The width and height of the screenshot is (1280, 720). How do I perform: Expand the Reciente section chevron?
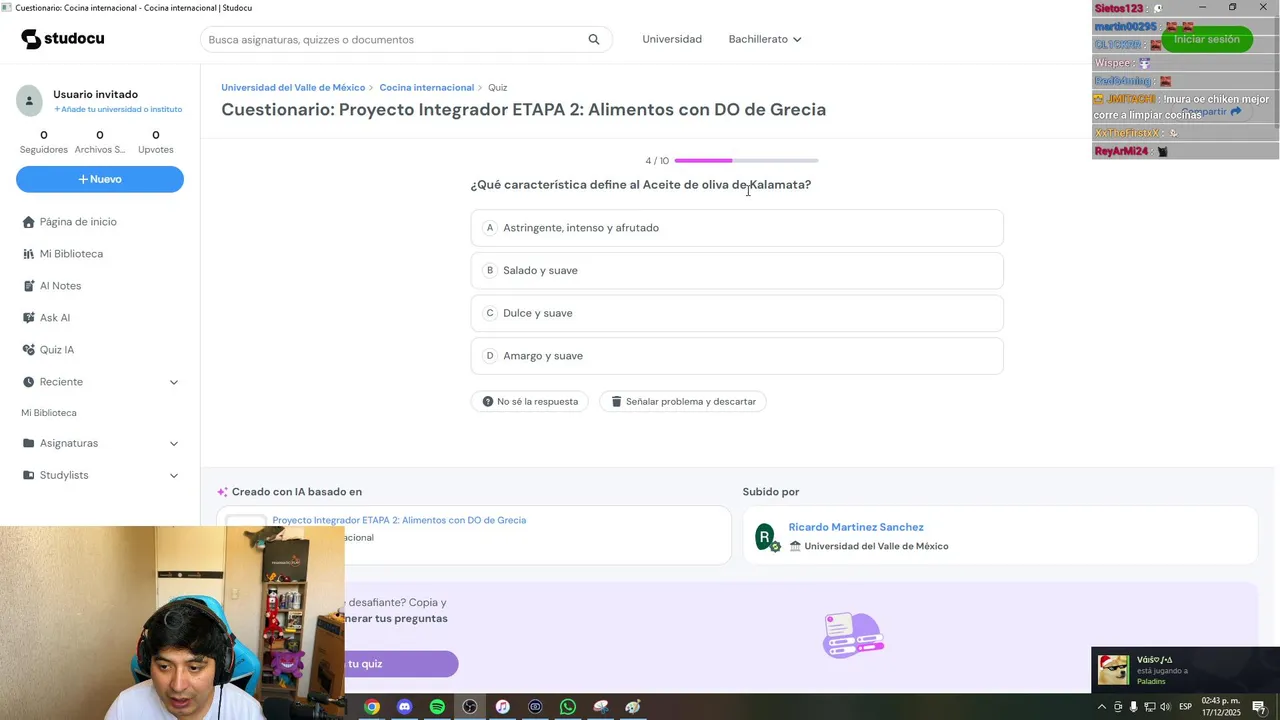174,382
